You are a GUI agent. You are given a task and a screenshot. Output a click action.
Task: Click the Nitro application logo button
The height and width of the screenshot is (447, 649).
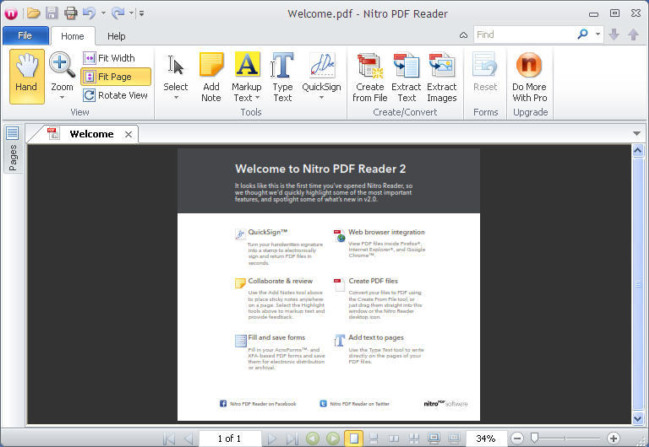[11, 13]
